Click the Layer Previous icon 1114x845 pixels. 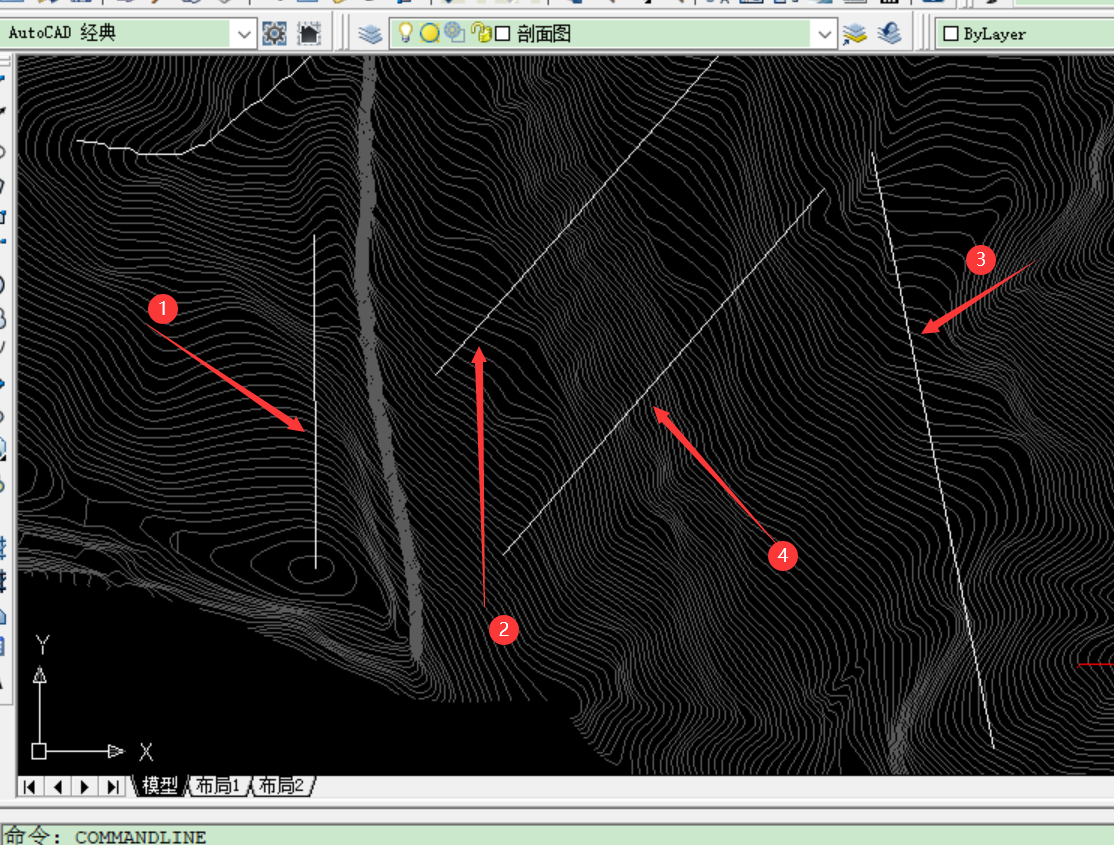click(888, 33)
